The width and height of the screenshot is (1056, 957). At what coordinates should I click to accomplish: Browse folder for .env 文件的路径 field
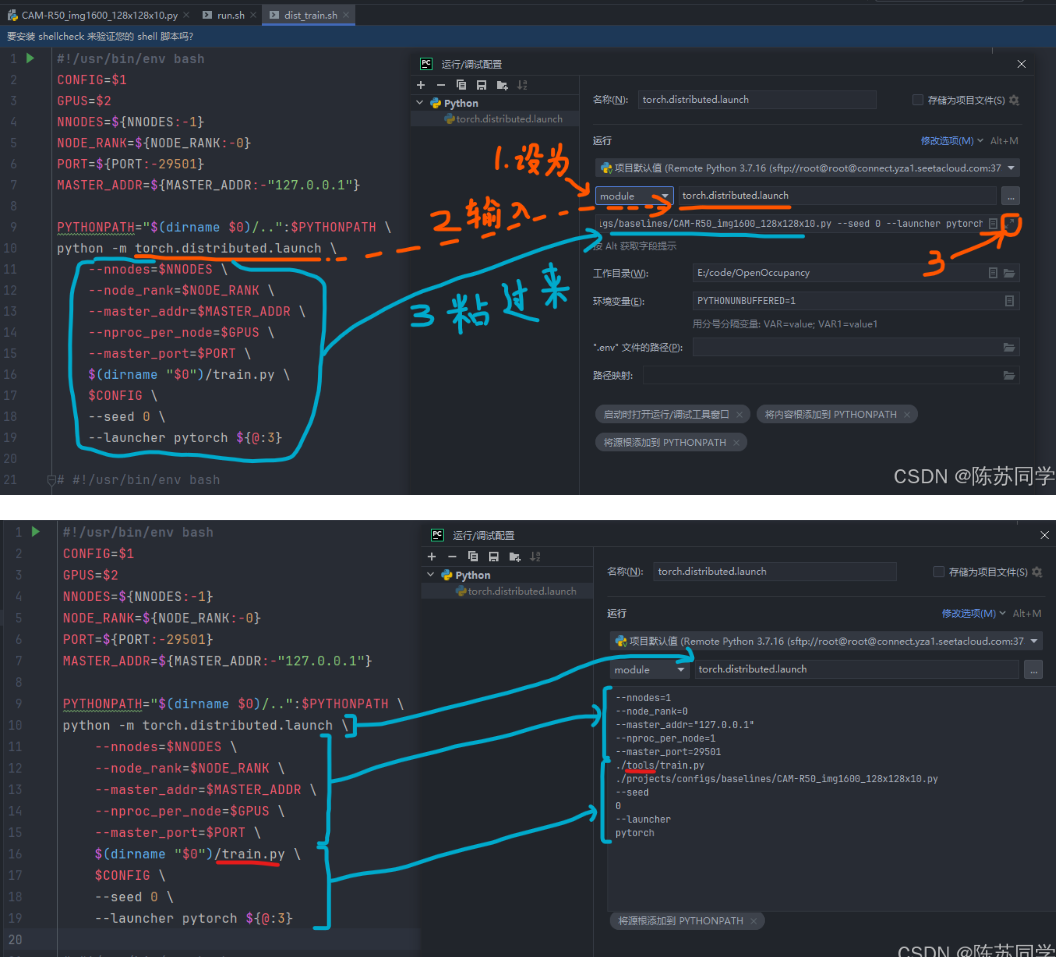tap(1009, 348)
